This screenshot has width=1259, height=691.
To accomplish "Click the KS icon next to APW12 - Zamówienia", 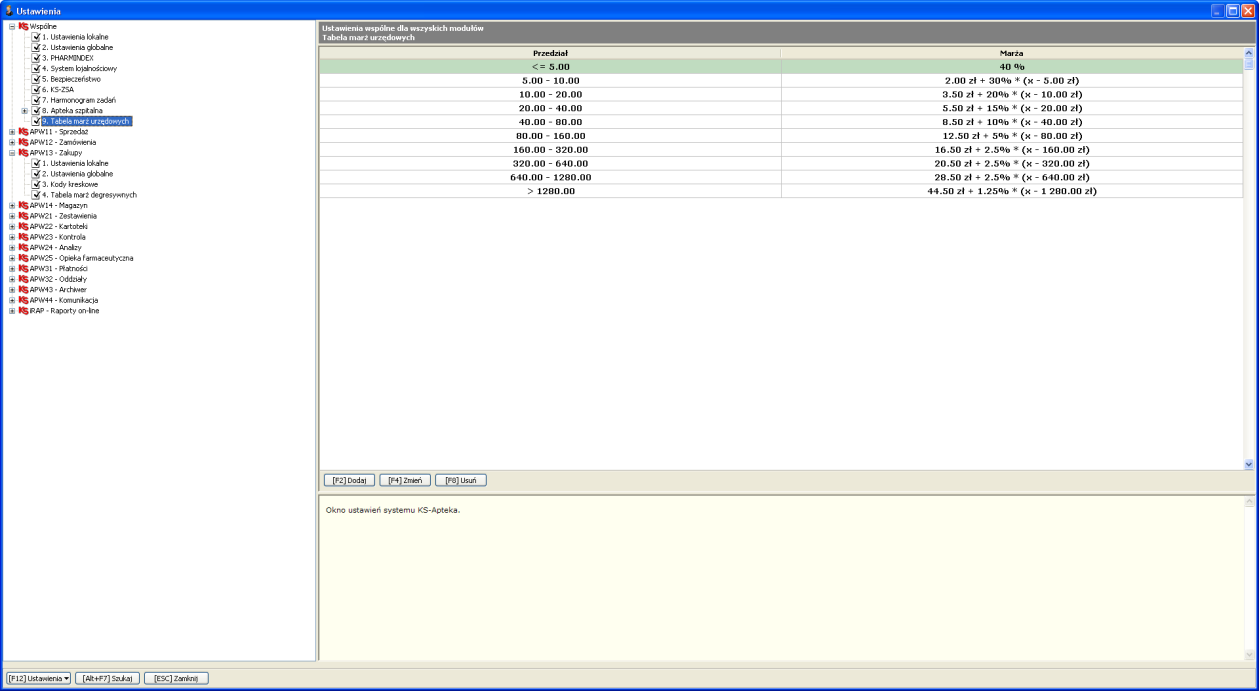I will 23,142.
